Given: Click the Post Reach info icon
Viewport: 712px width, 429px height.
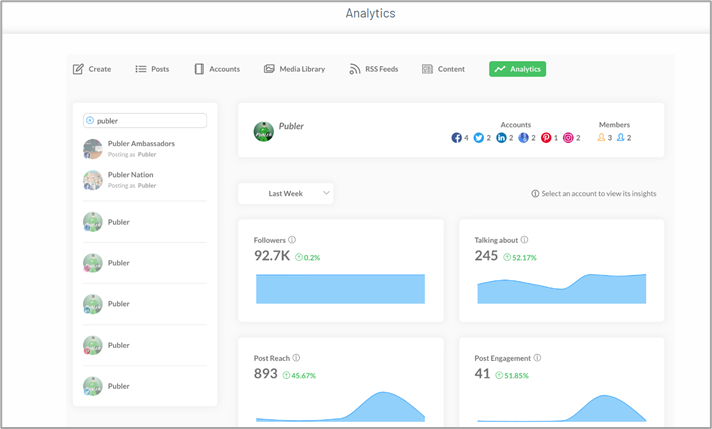Looking at the screenshot, I should [x=296, y=358].
